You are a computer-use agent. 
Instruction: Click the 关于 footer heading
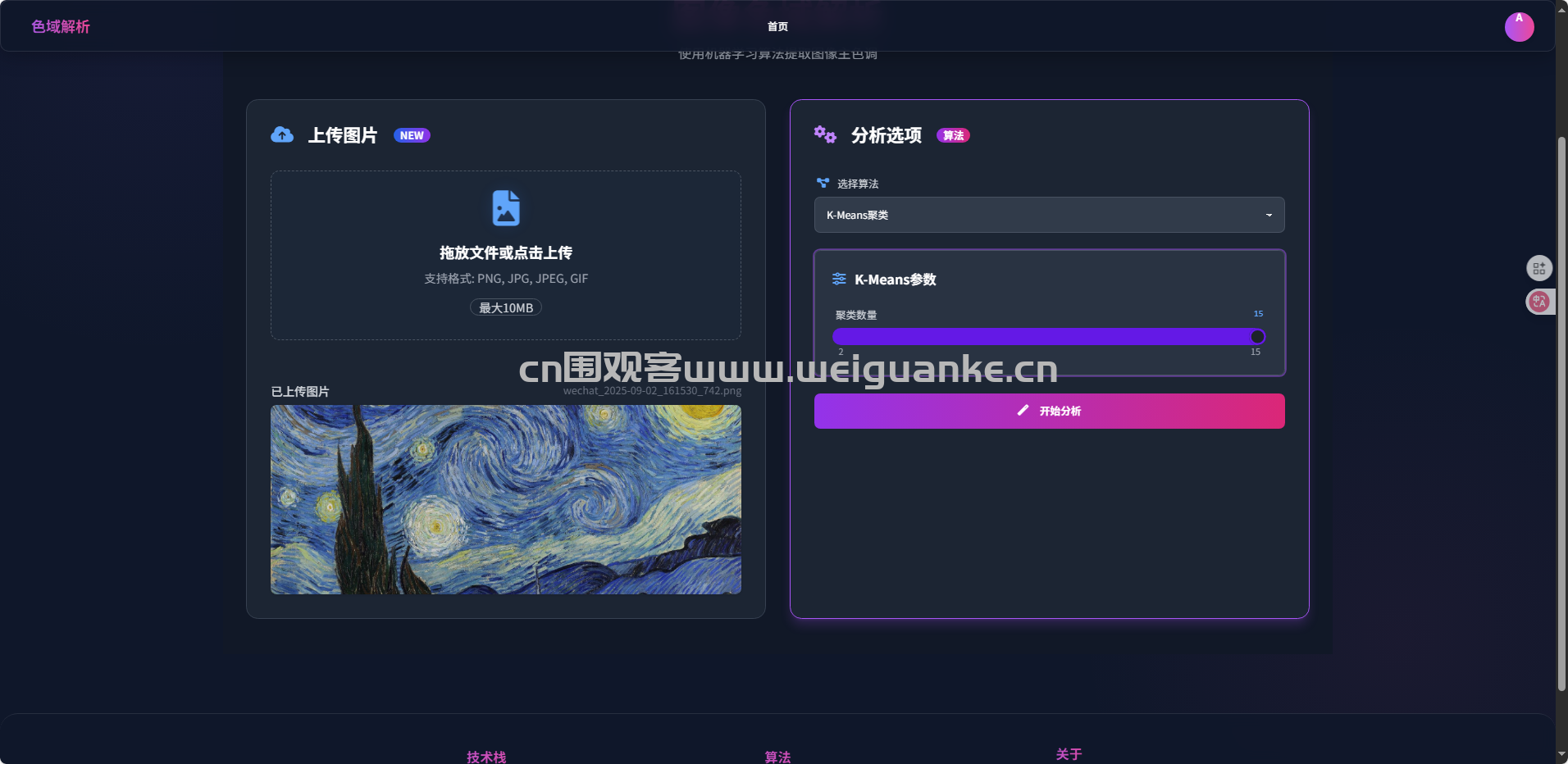[x=1069, y=754]
